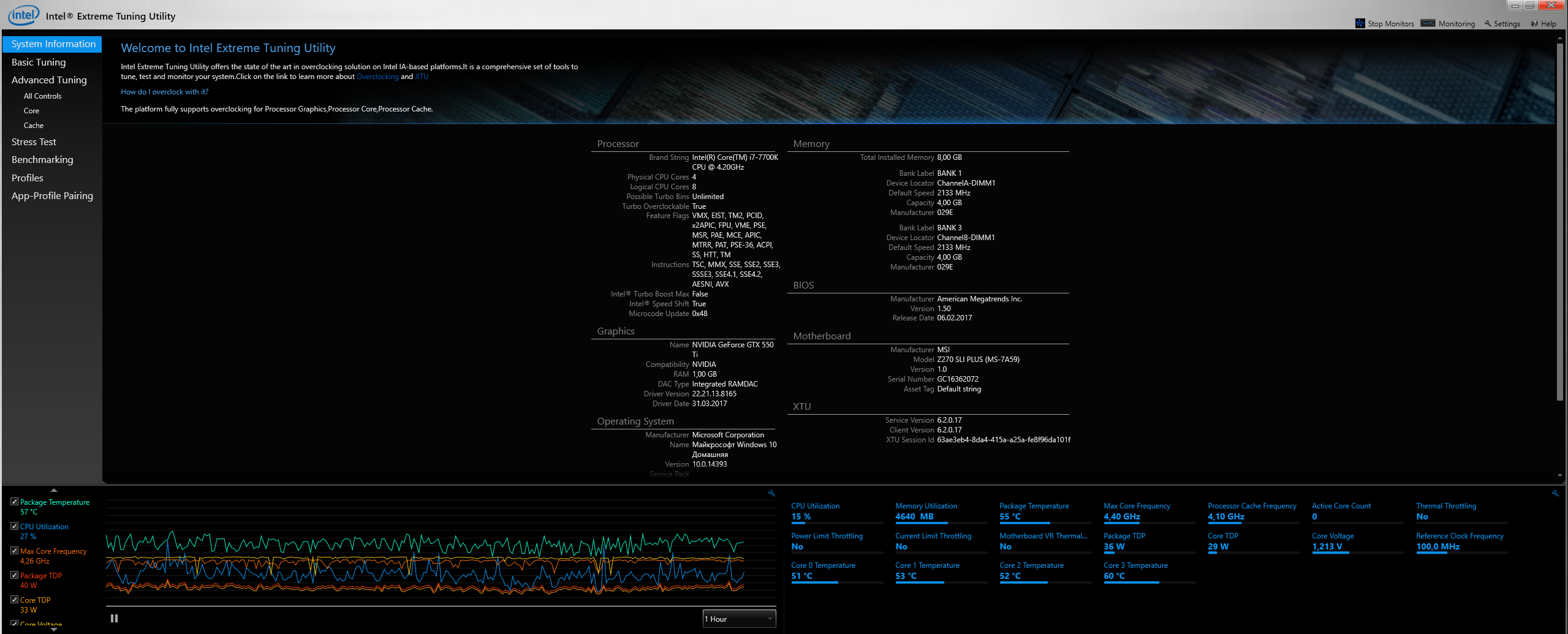Open Advanced Tuning section

coord(49,80)
